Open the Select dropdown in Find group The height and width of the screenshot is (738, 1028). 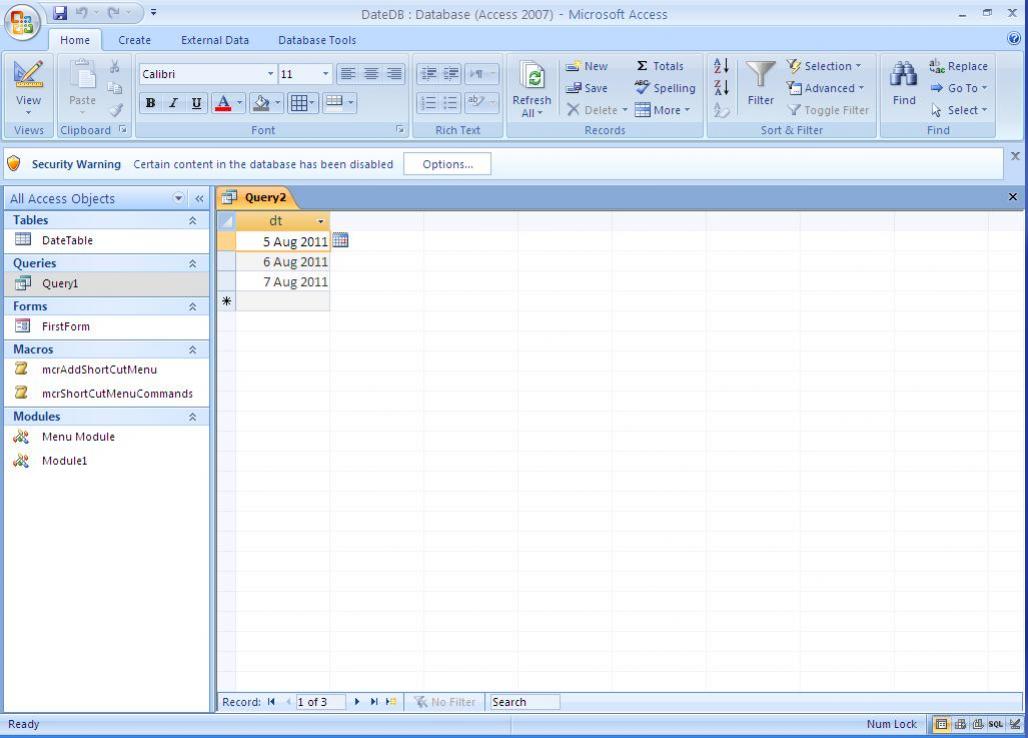tap(959, 110)
